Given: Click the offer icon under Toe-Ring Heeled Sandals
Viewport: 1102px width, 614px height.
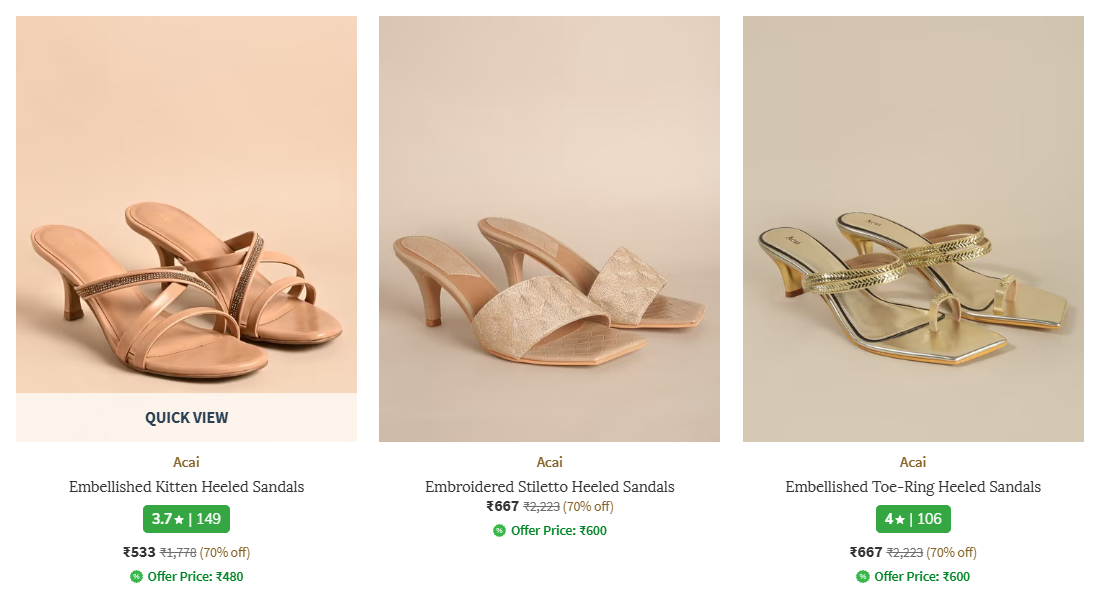Looking at the screenshot, I should 862,576.
